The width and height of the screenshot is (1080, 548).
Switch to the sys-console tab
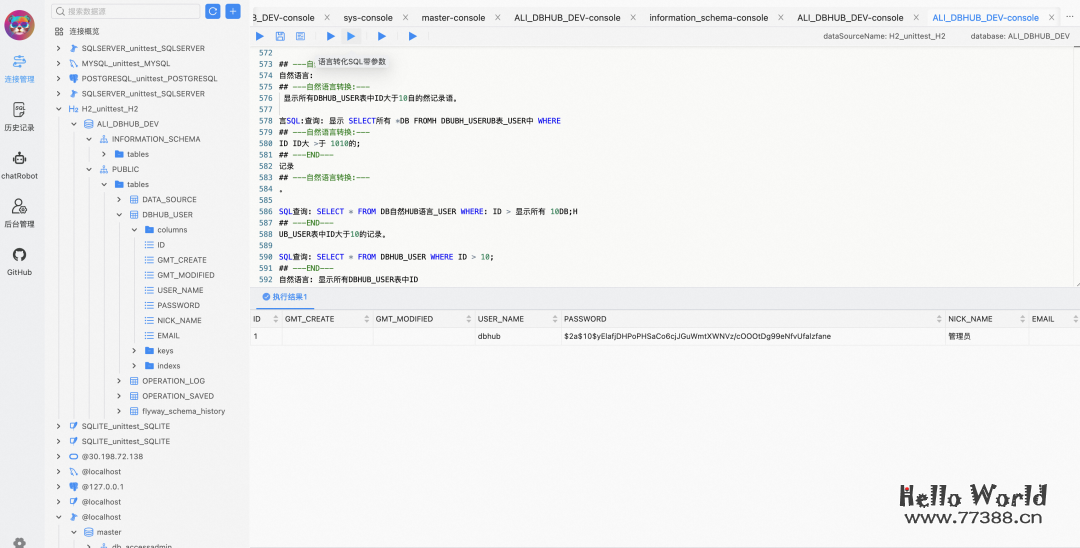pyautogui.click(x=367, y=18)
